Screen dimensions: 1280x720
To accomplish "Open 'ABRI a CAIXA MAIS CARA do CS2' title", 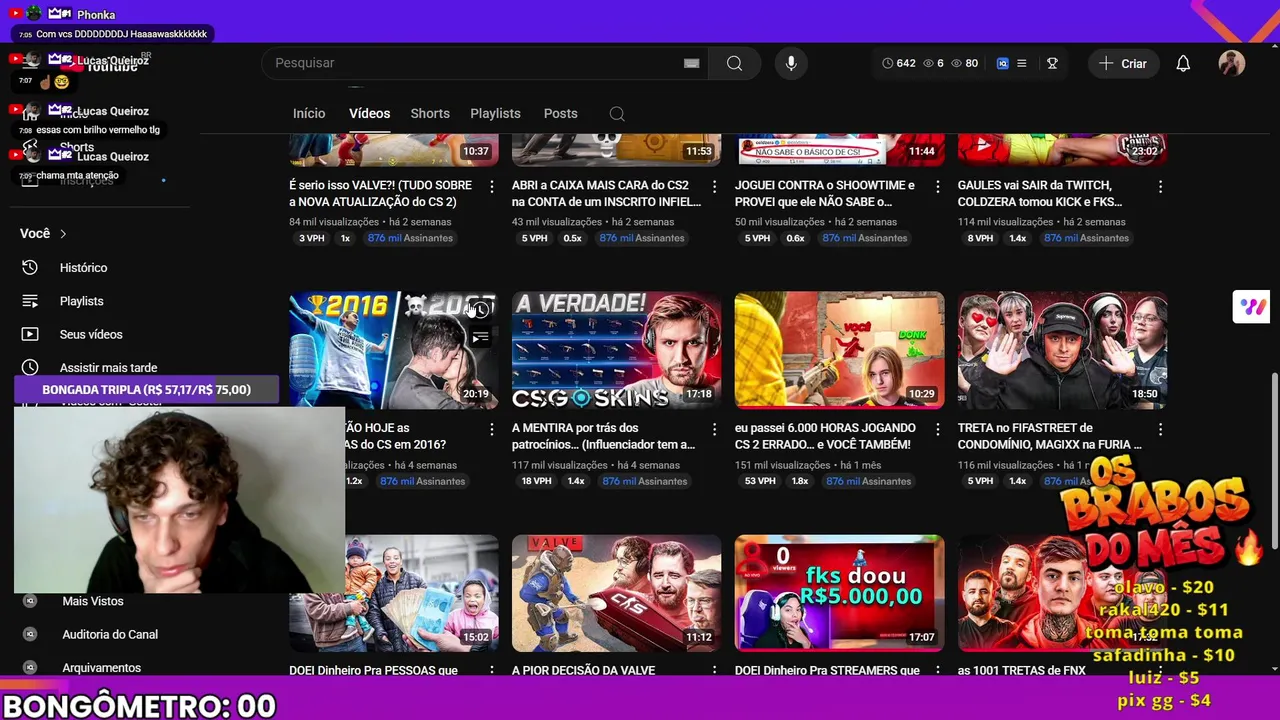I will (606, 194).
